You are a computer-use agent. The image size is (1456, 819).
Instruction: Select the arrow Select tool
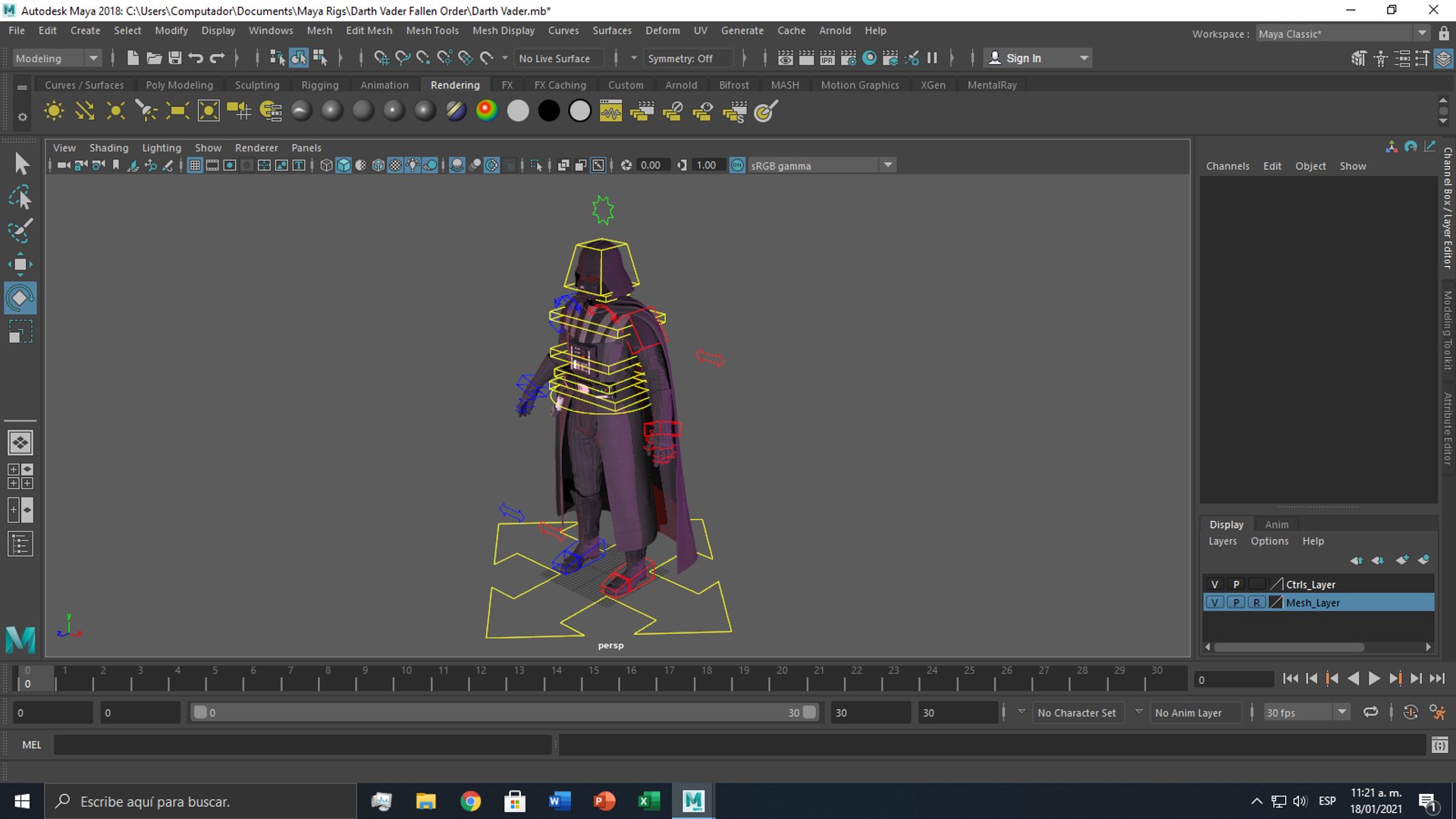coord(21,163)
